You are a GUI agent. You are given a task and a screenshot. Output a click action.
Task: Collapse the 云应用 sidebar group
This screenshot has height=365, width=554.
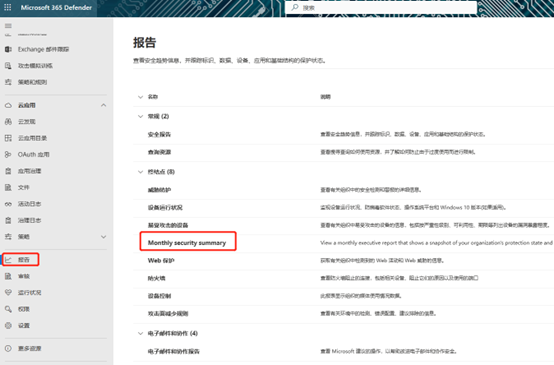pyautogui.click(x=103, y=105)
